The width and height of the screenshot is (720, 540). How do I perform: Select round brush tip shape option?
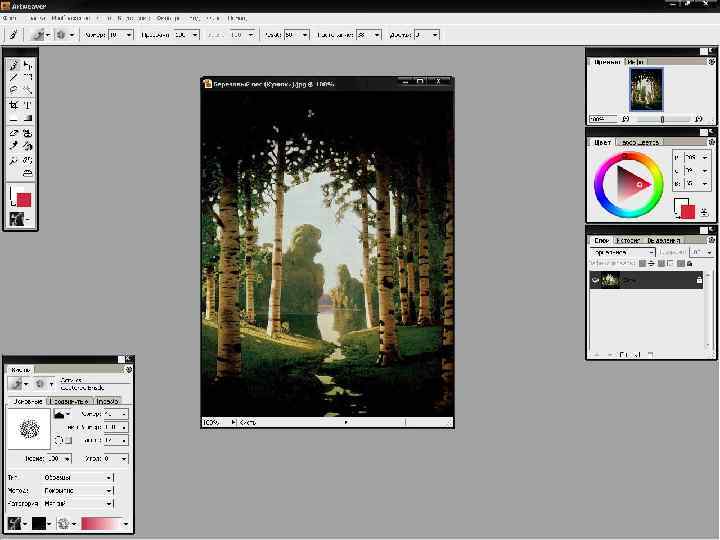point(58,439)
